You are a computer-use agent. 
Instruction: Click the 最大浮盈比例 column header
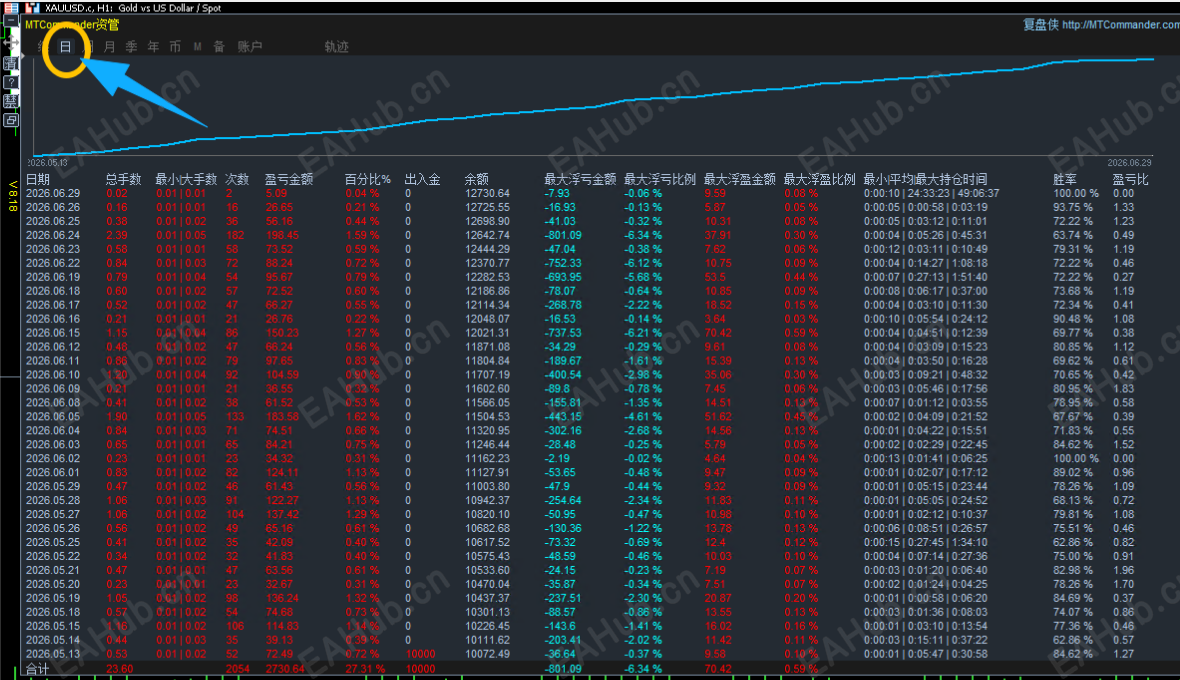820,179
